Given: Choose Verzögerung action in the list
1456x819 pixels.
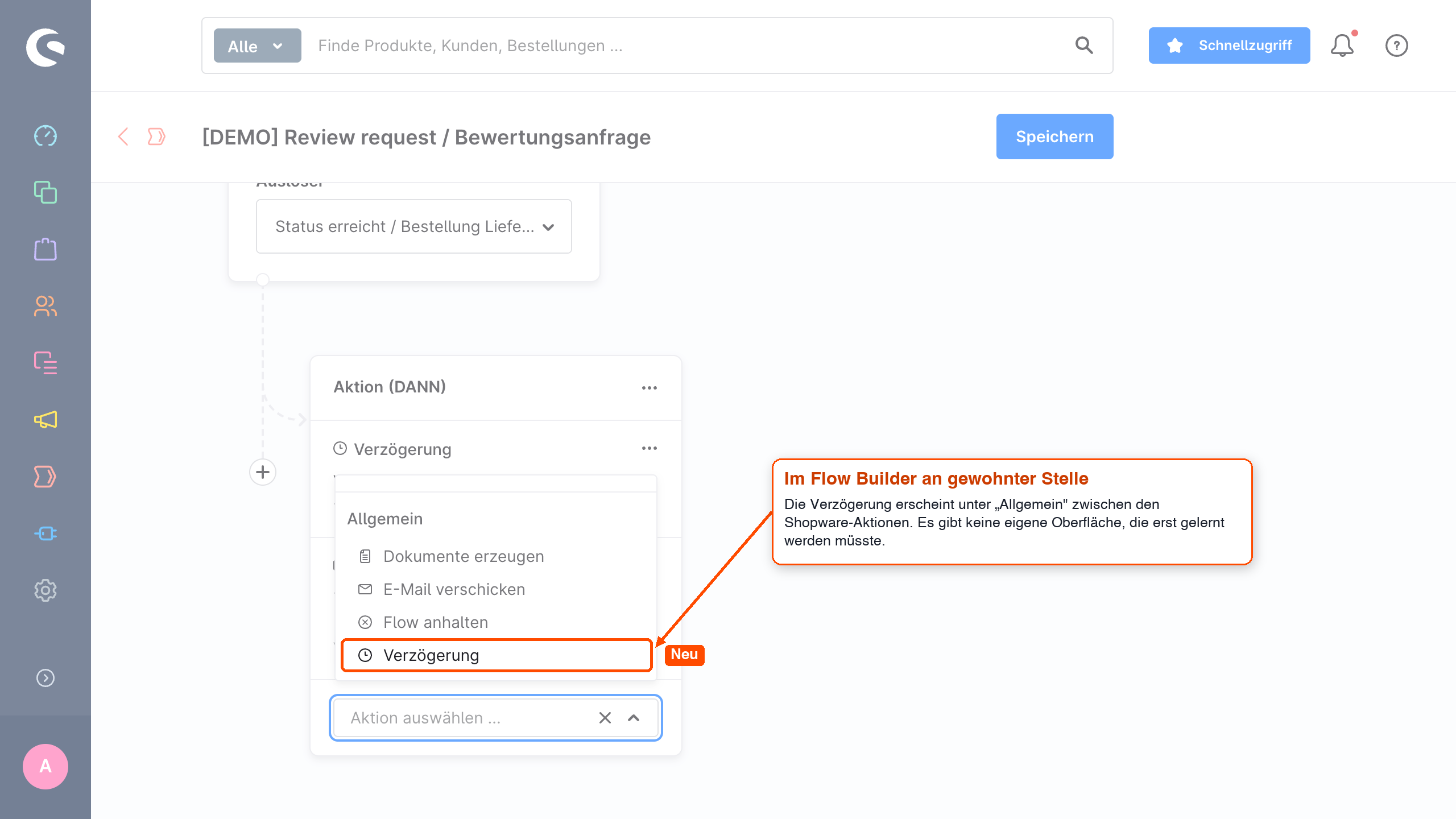Looking at the screenshot, I should pos(496,655).
